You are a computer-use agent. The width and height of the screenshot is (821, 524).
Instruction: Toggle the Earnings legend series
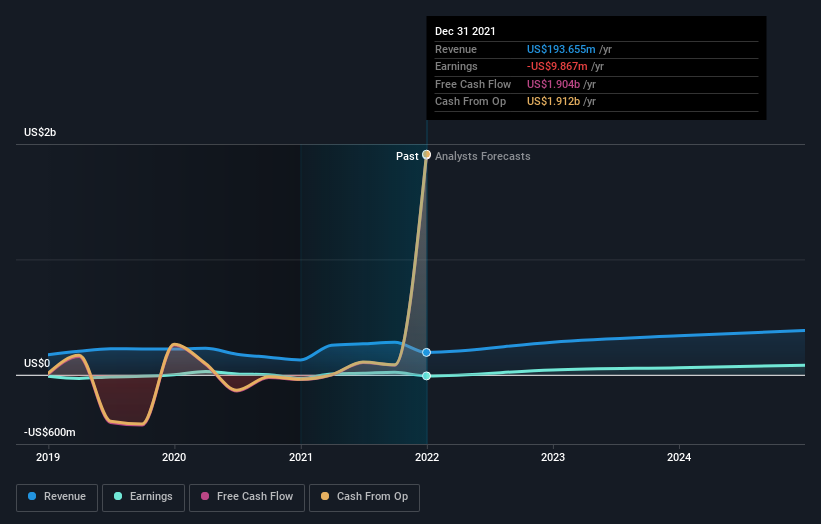(x=143, y=497)
